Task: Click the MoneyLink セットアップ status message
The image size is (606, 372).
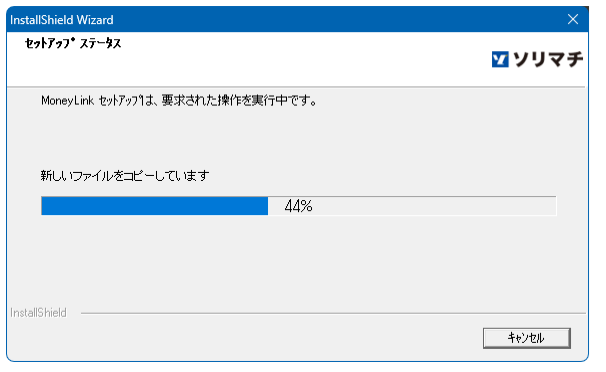Action: (x=179, y=100)
